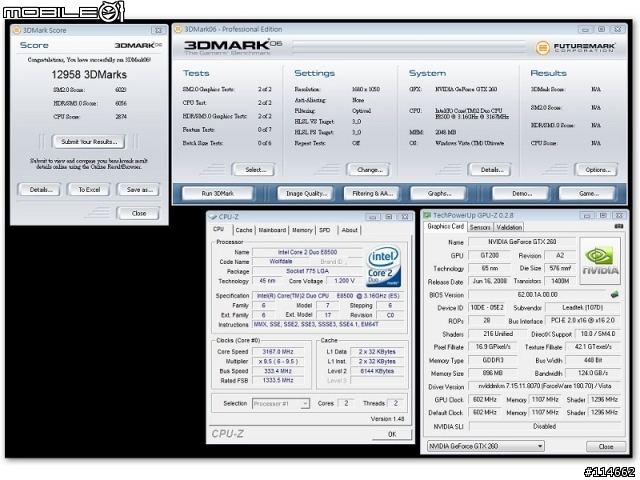Click the Memory Size value 896 MB

pos(493,373)
